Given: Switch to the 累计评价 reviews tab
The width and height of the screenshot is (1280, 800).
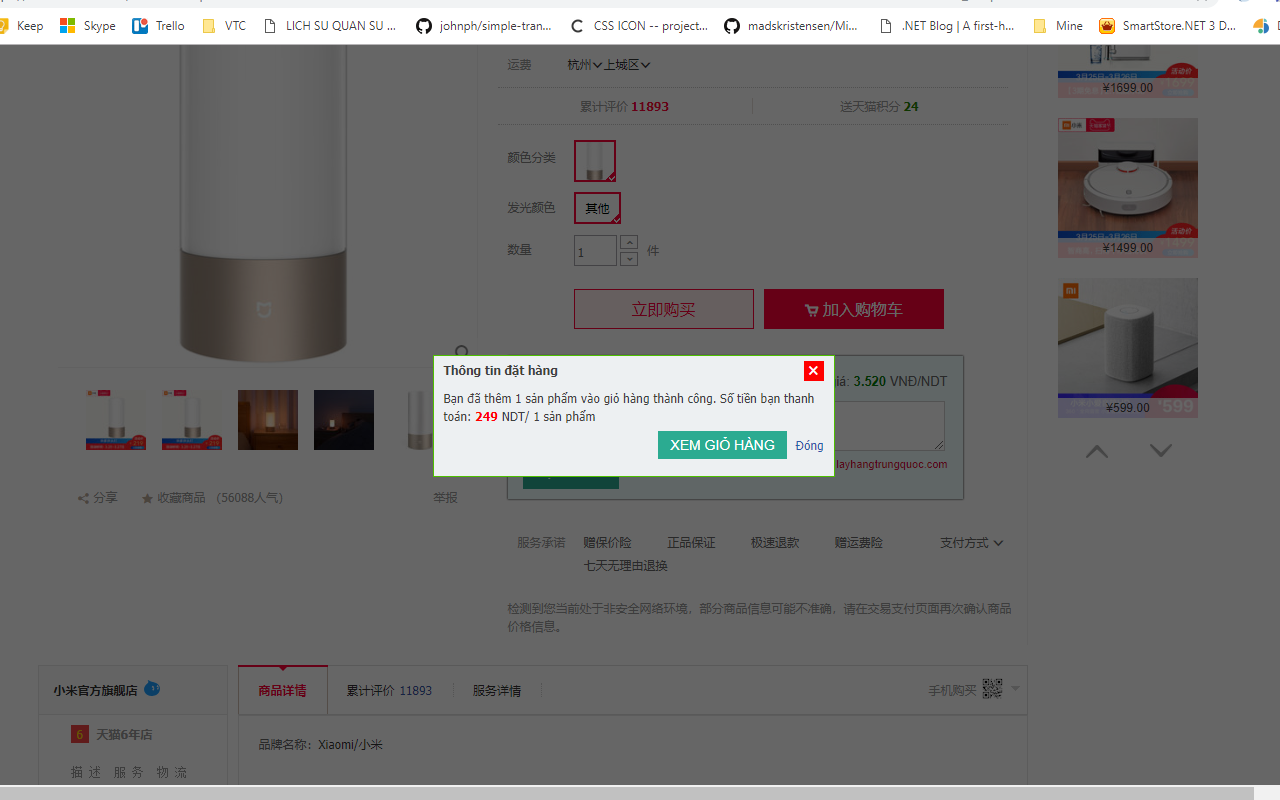Looking at the screenshot, I should (x=389, y=690).
